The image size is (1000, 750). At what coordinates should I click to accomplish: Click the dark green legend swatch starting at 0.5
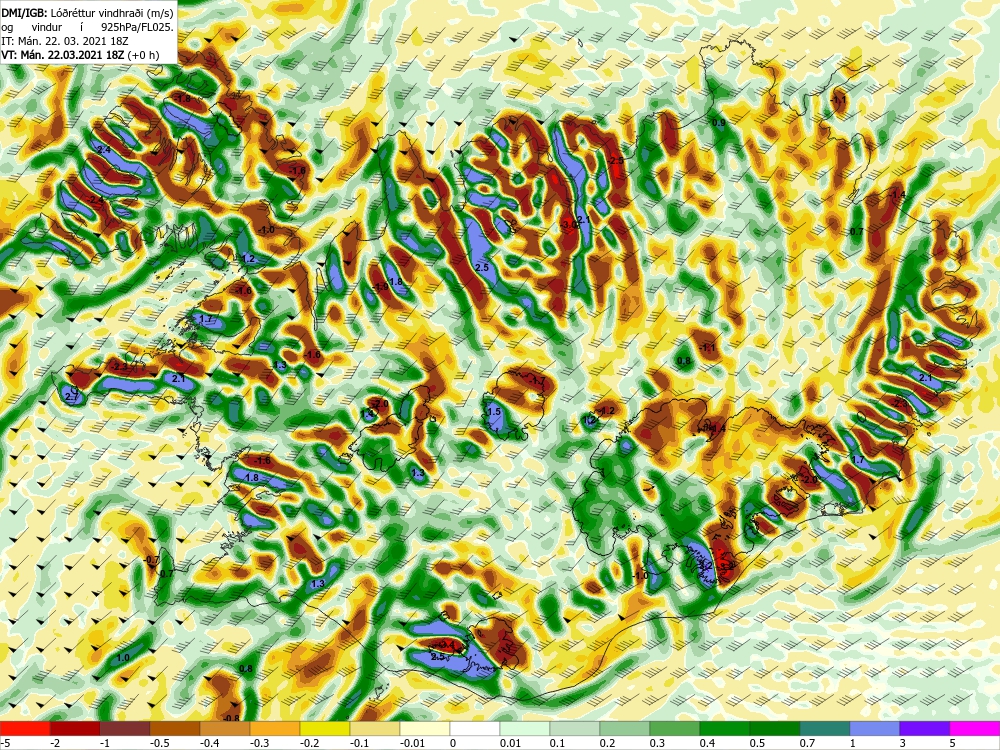[x=775, y=729]
